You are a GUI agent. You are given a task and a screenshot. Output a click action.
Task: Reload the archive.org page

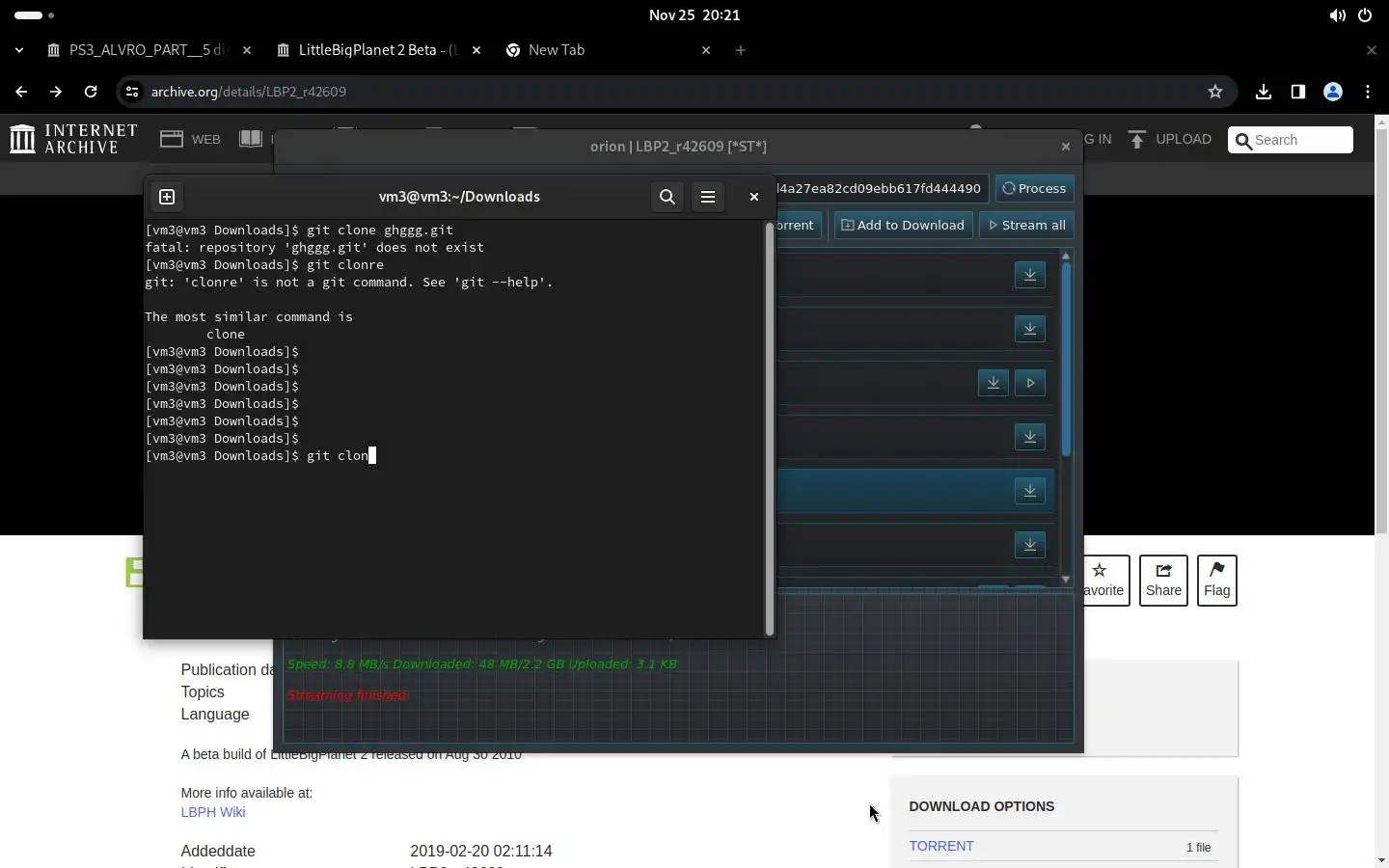click(91, 92)
